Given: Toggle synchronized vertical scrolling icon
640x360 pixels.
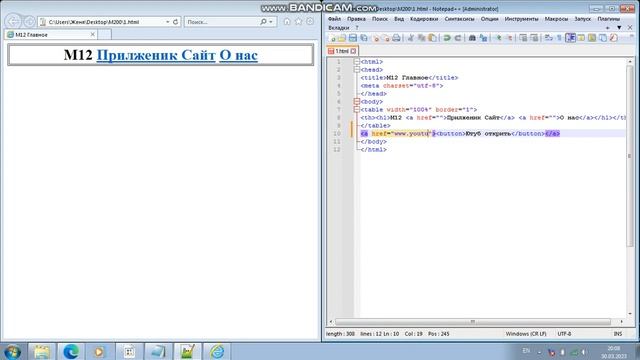Looking at the screenshot, I should coord(523,38).
